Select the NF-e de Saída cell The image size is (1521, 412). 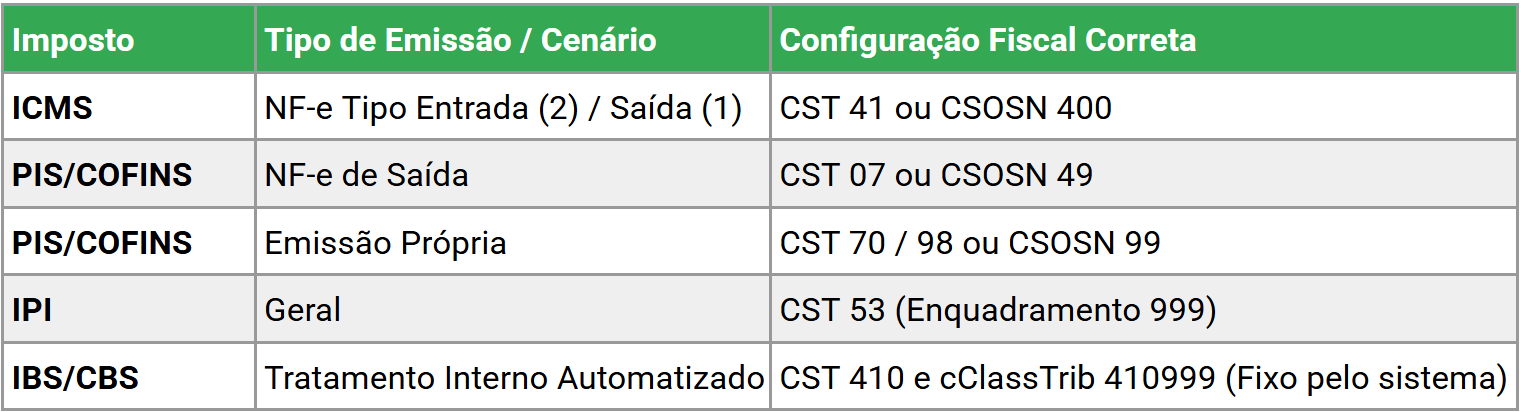pyautogui.click(x=366, y=175)
